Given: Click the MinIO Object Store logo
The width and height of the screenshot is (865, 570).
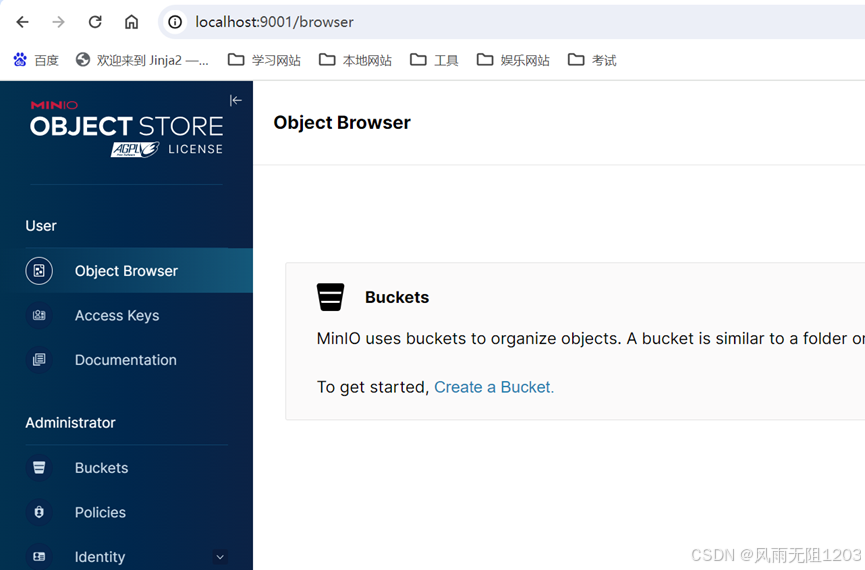Looking at the screenshot, I should (x=126, y=129).
